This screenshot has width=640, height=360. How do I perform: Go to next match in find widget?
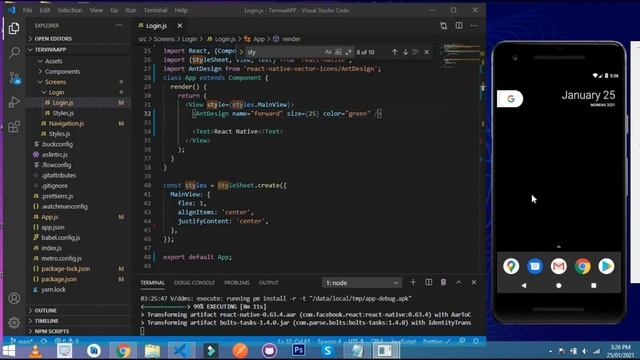(x=405, y=52)
